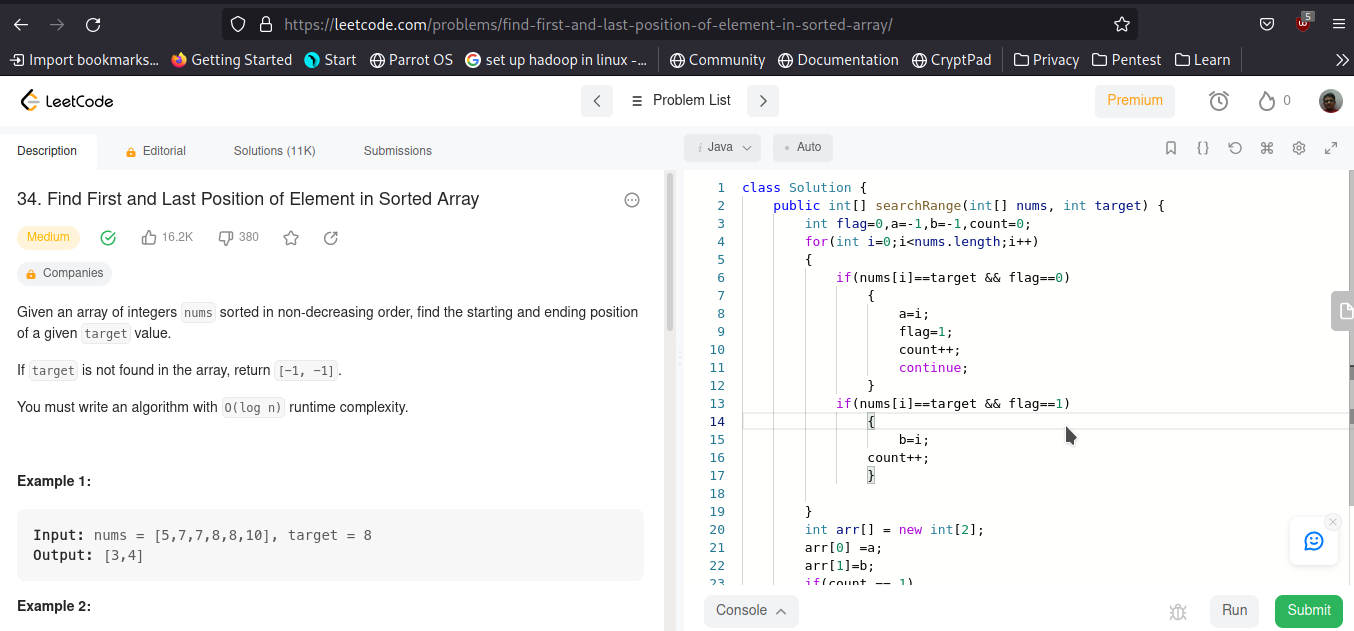Click Import bookmarks shortcut
The image size is (1354, 631).
84,60
